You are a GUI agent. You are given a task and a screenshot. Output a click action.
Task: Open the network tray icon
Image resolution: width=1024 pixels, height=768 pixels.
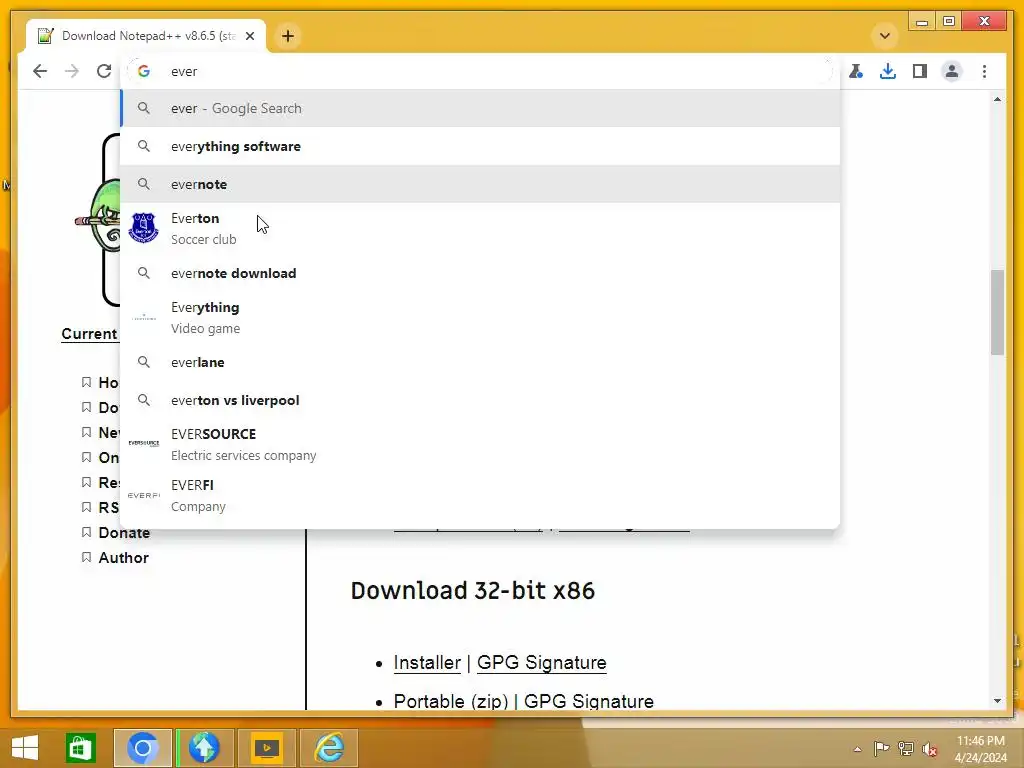pos(906,748)
